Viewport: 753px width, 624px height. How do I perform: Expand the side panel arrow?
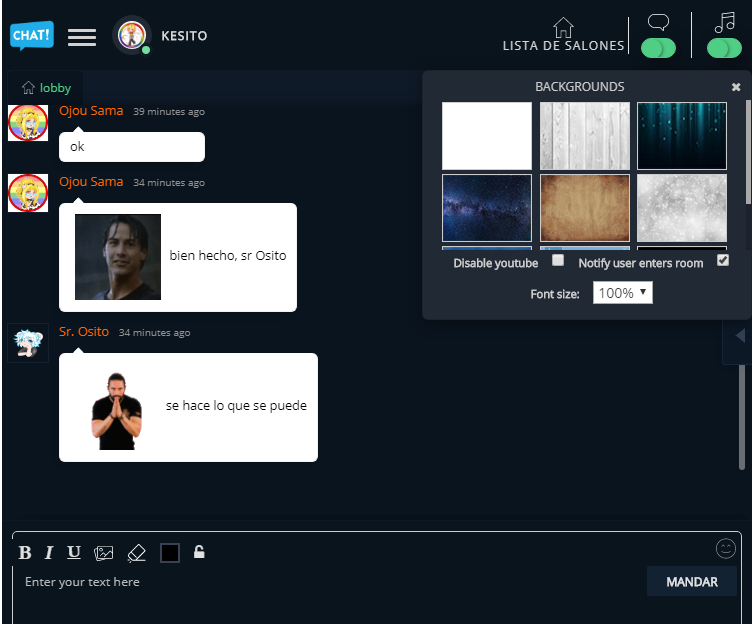coord(739,336)
